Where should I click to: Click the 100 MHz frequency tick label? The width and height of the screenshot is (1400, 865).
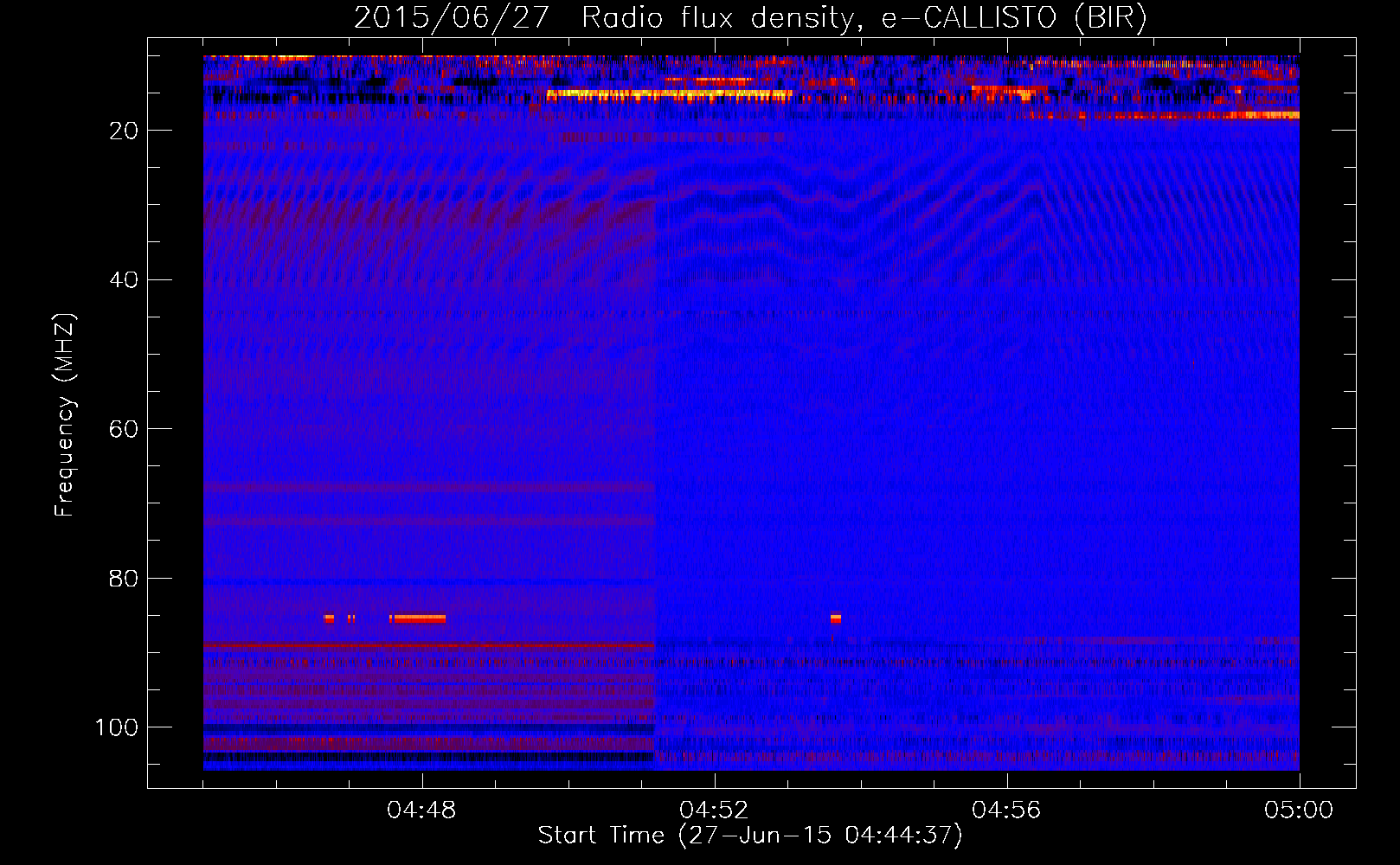pos(117,727)
